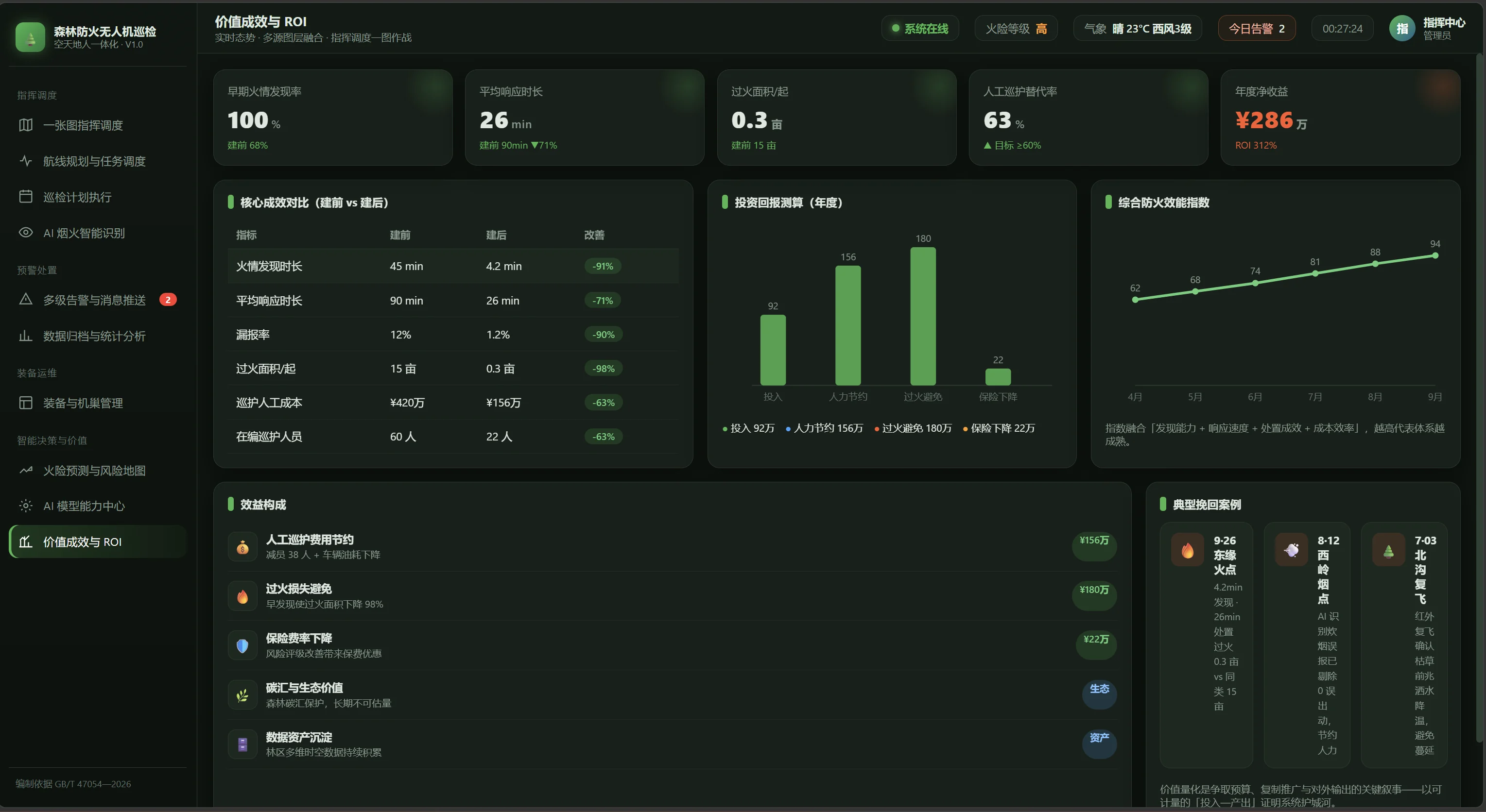This screenshot has height=812, width=1486.
Task: Click the 气象 晴 23°C weather pill
Action: pyautogui.click(x=1138, y=28)
